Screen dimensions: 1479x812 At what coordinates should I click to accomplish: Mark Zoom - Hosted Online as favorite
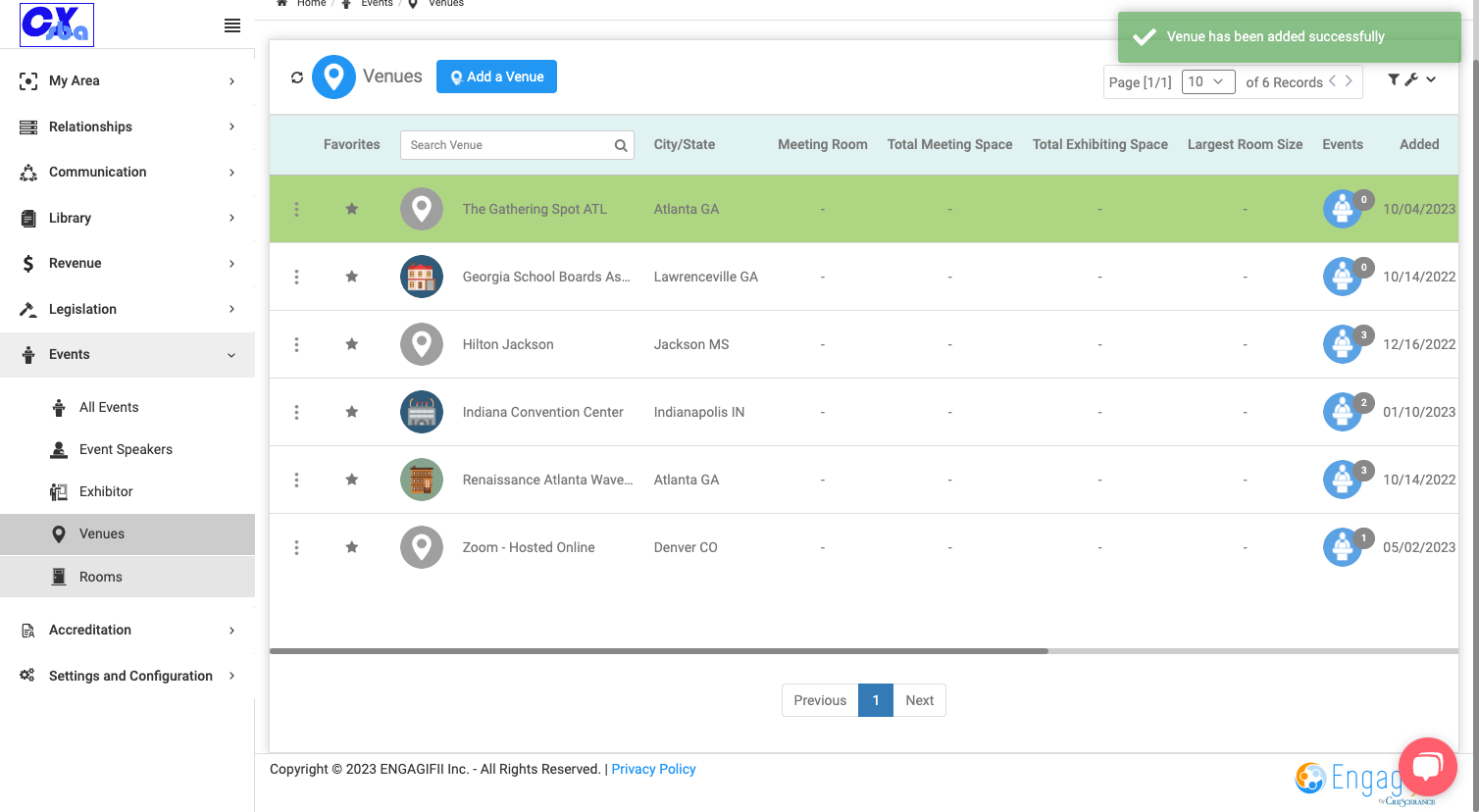pyautogui.click(x=351, y=546)
